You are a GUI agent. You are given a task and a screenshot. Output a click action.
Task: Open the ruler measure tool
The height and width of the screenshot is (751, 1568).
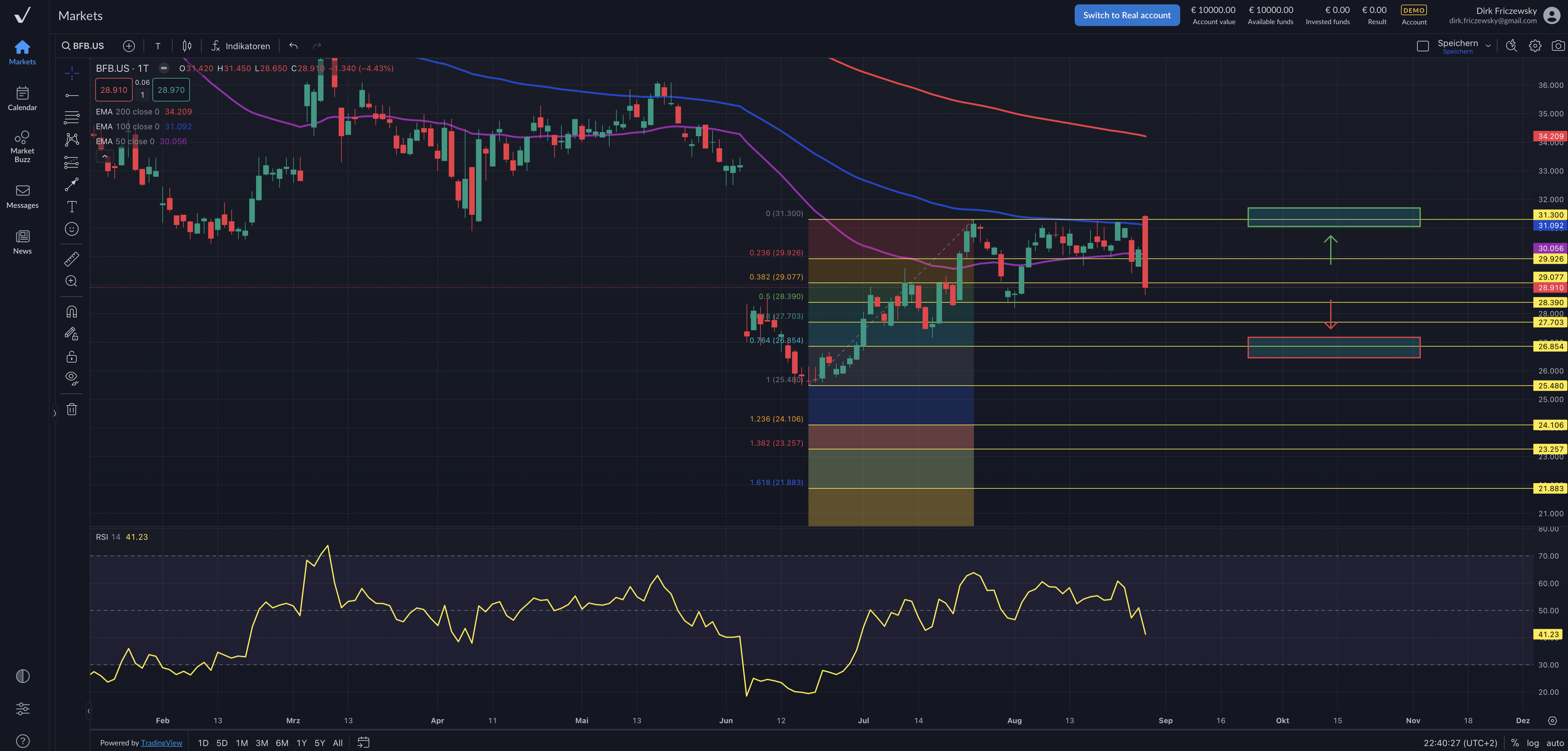click(72, 259)
